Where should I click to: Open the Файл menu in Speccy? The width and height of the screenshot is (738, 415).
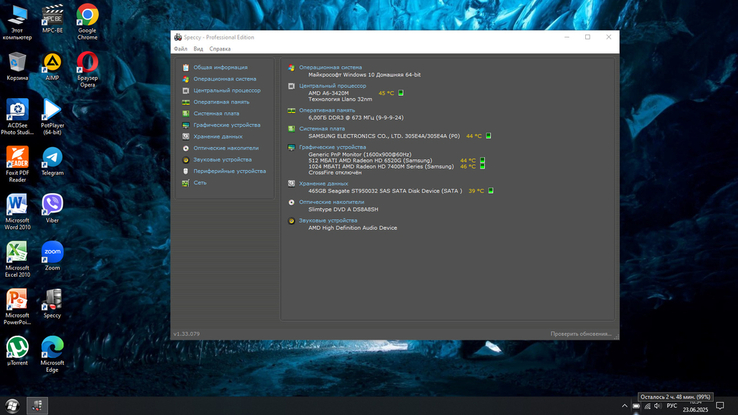[180, 49]
